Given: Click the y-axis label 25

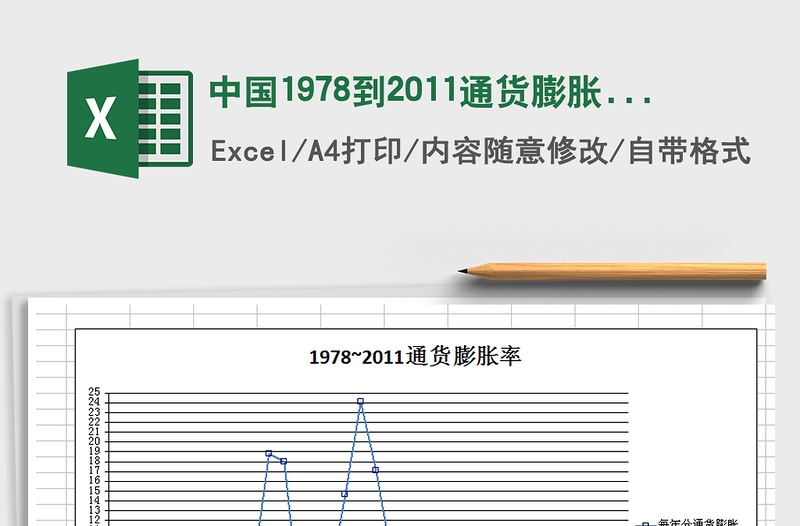Looking at the screenshot, I should [94, 392].
